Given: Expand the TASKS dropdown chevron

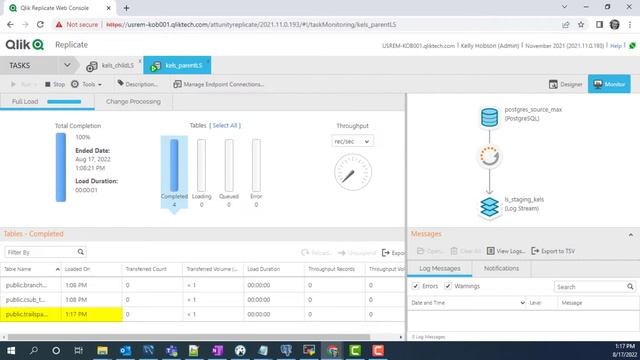Looking at the screenshot, I should pyautogui.click(x=67, y=65).
